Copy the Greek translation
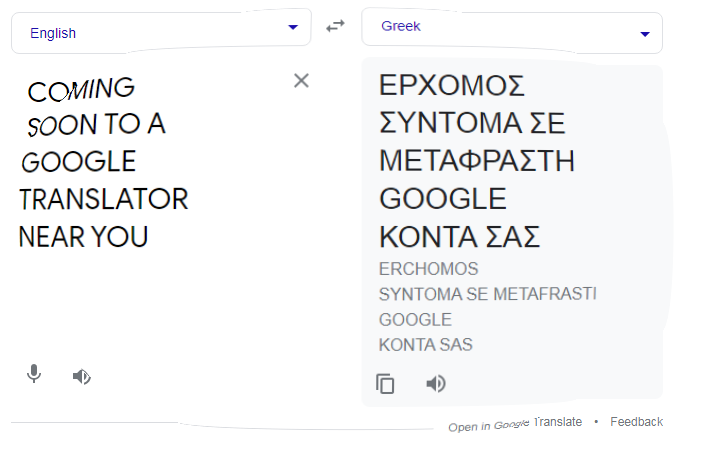Image resolution: width=703 pixels, height=452 pixels. [385, 384]
